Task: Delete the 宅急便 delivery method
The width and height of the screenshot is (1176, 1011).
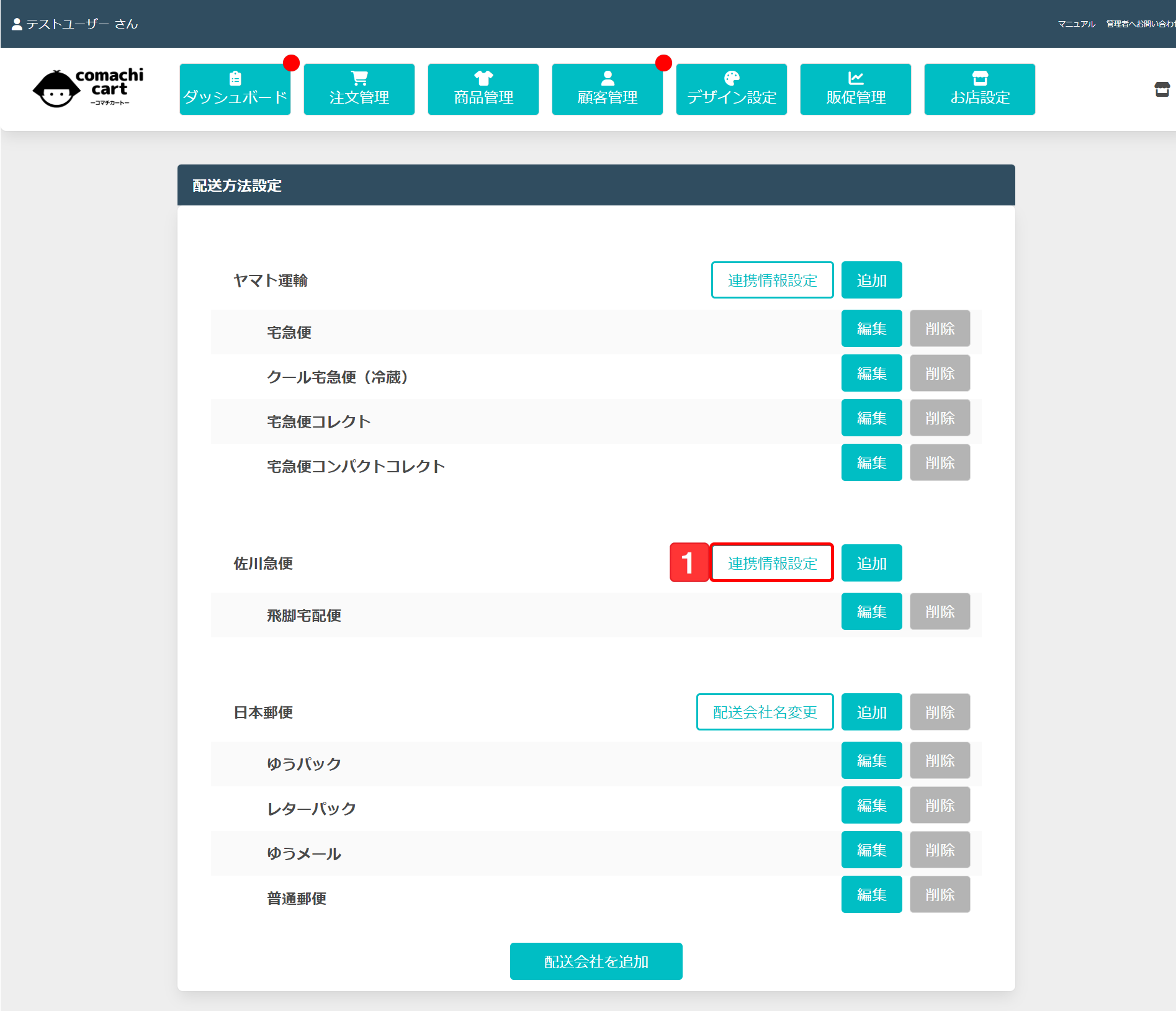Action: click(940, 328)
